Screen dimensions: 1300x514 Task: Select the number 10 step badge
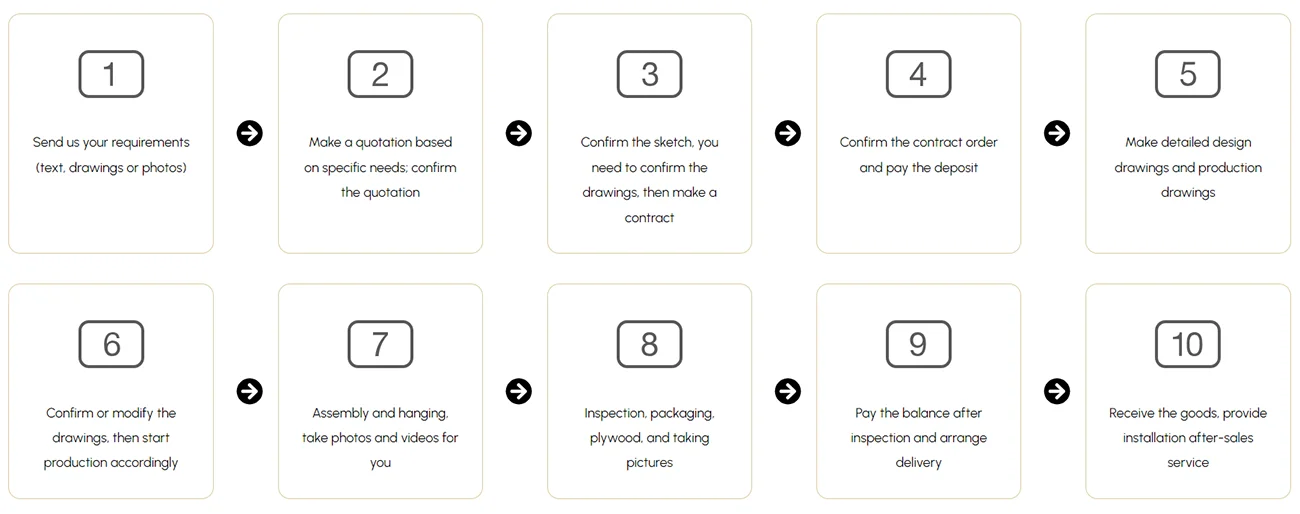1188,345
